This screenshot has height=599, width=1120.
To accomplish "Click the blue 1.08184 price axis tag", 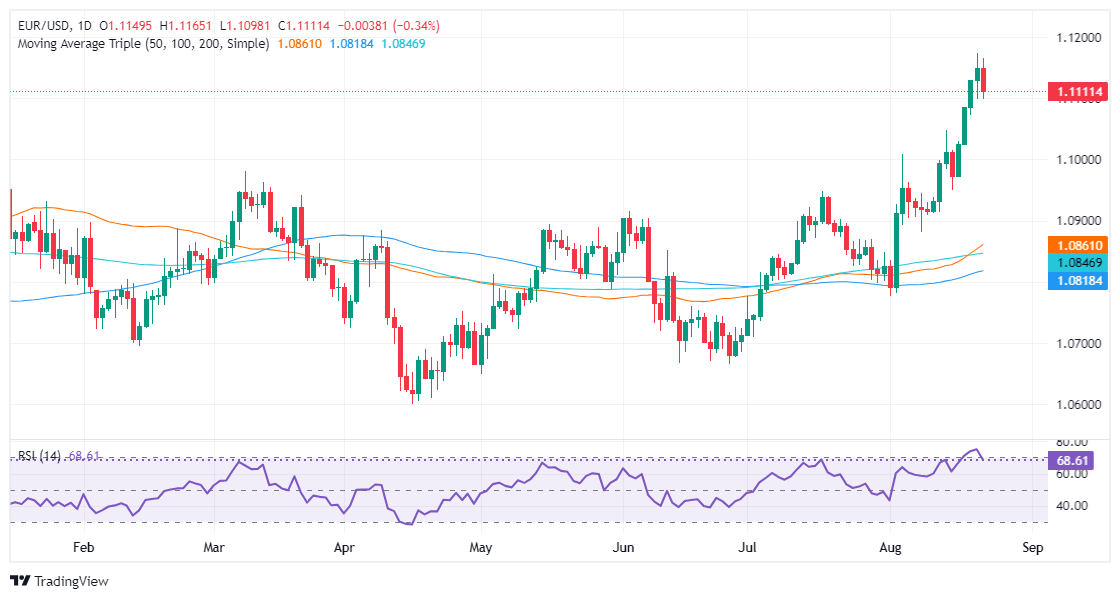I will pos(1079,281).
